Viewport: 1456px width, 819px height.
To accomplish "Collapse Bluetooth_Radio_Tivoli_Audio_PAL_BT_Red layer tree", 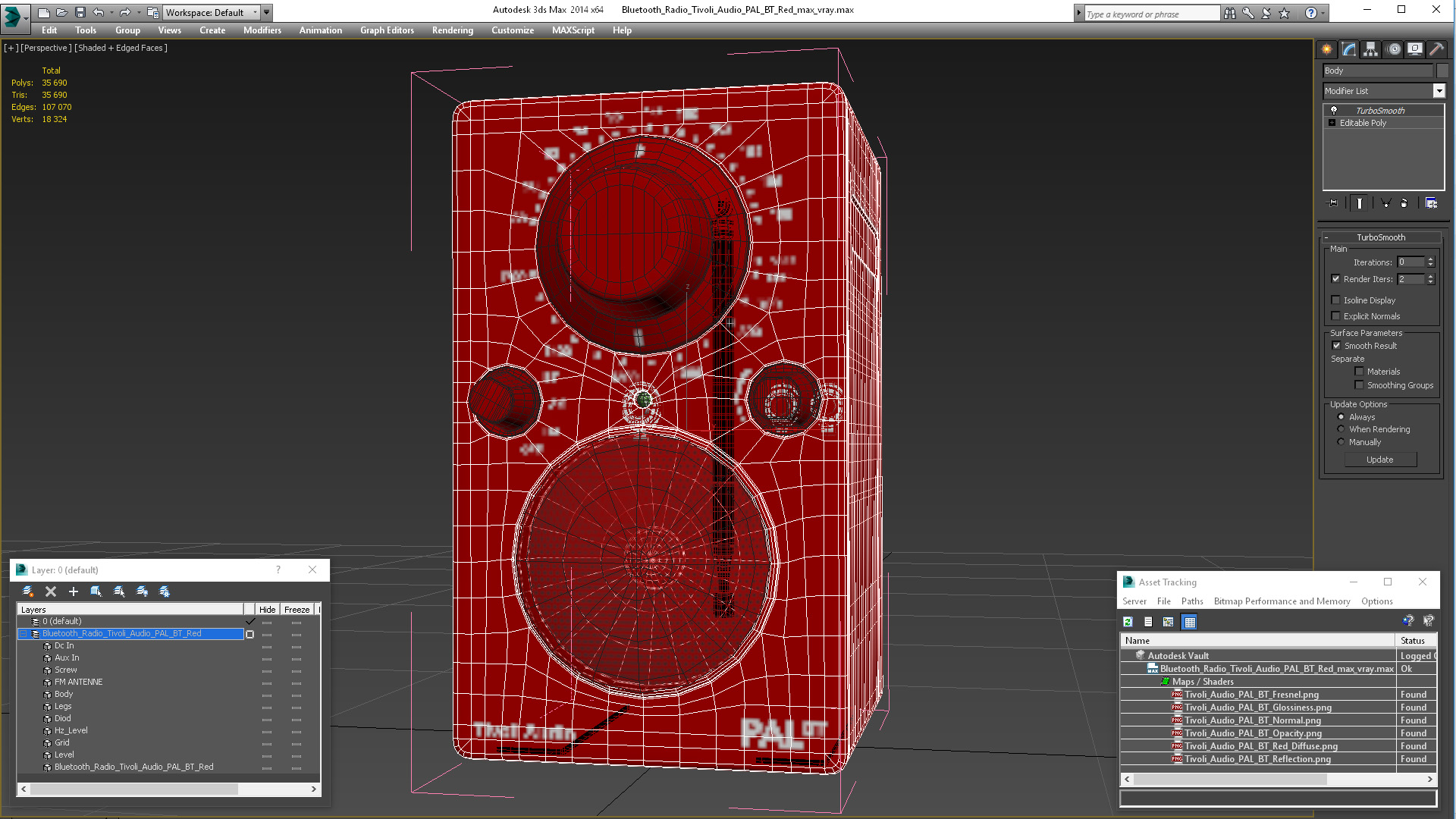I will tap(23, 634).
